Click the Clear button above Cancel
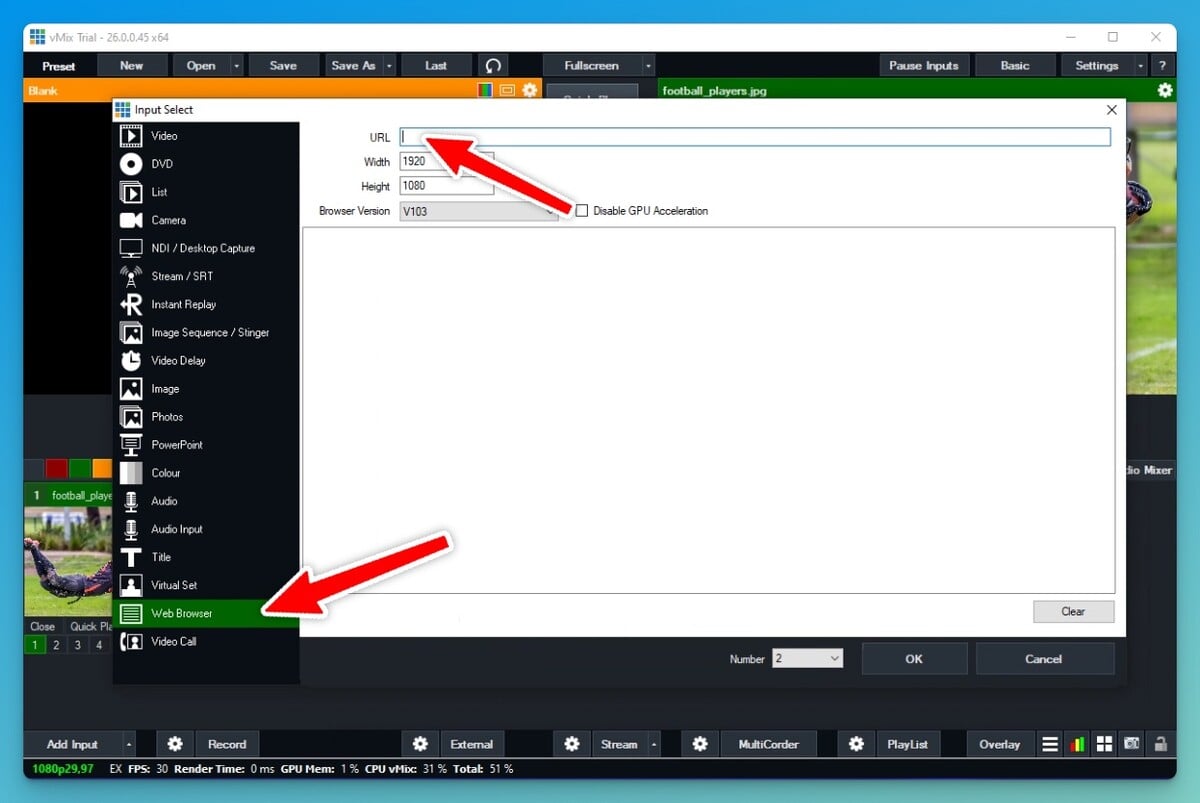Viewport: 1200px width, 803px height. 1073,611
